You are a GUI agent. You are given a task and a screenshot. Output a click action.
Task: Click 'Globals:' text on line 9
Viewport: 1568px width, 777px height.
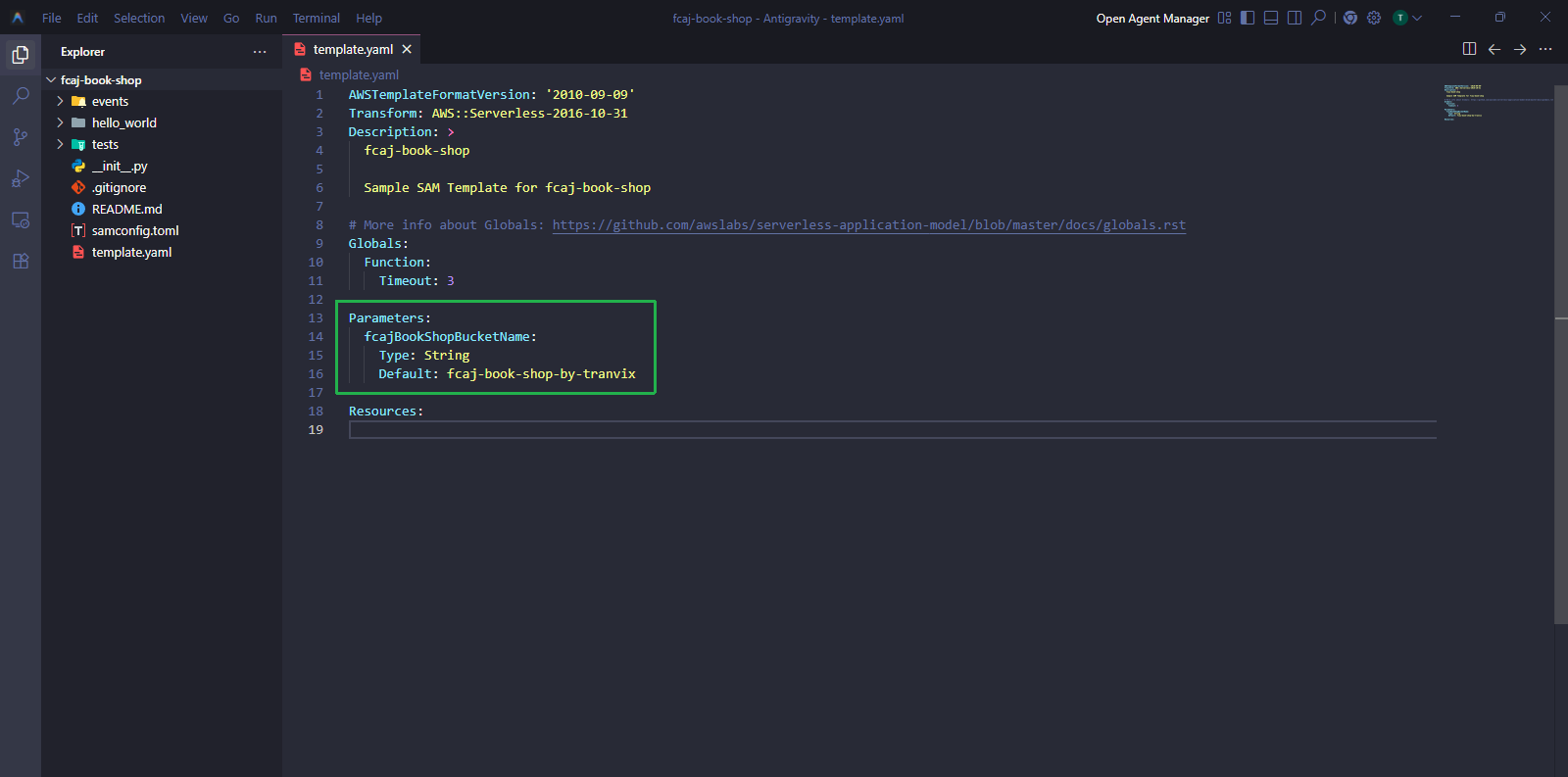coord(378,243)
